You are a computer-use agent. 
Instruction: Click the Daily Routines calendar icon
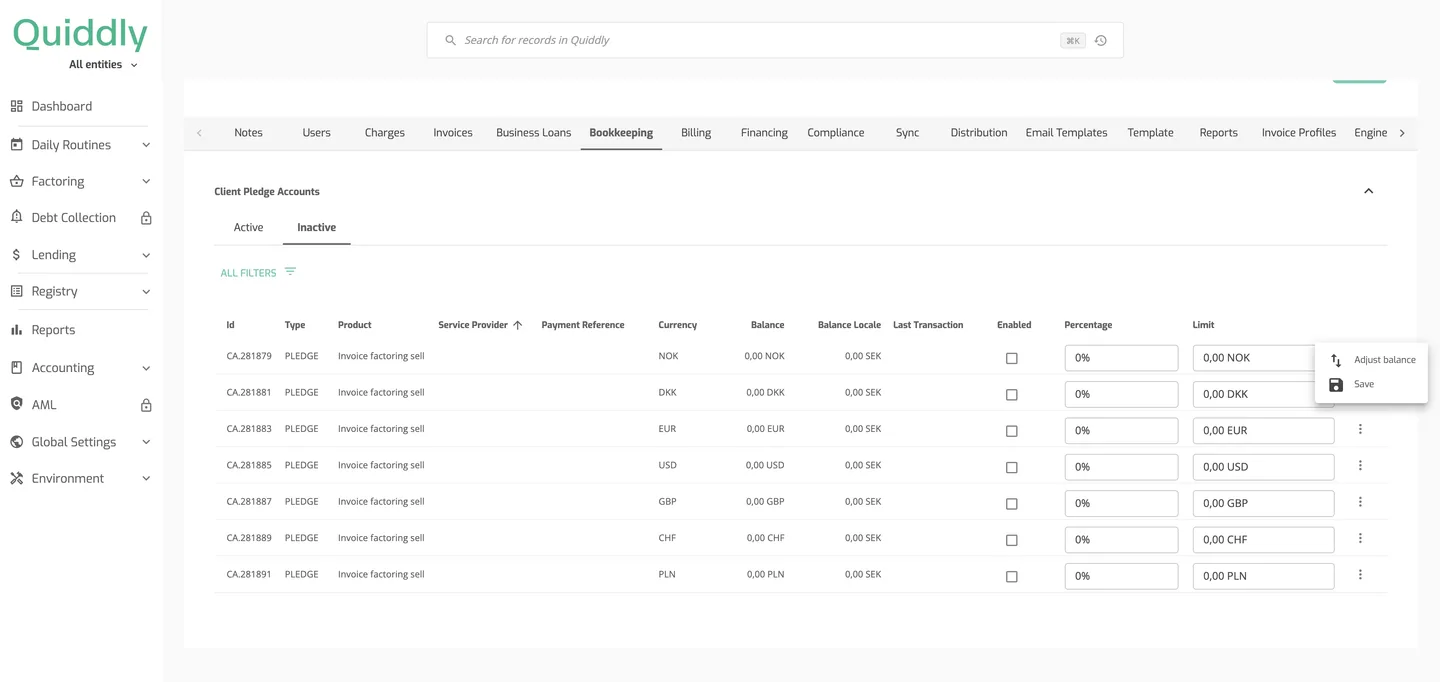[x=16, y=144]
